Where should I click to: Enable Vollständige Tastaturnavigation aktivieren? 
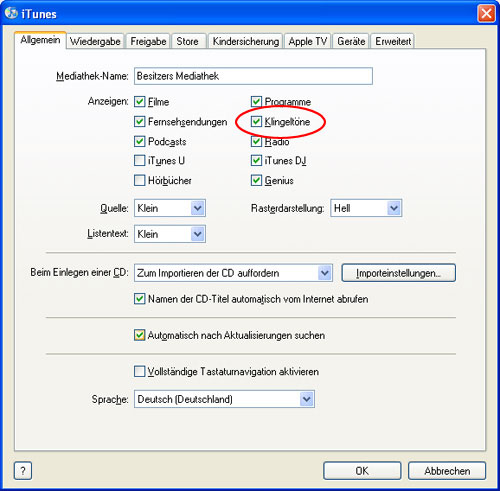139,371
